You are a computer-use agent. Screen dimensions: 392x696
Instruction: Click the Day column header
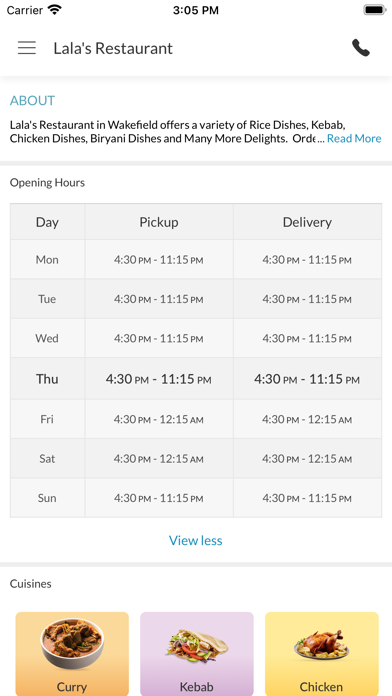click(47, 222)
